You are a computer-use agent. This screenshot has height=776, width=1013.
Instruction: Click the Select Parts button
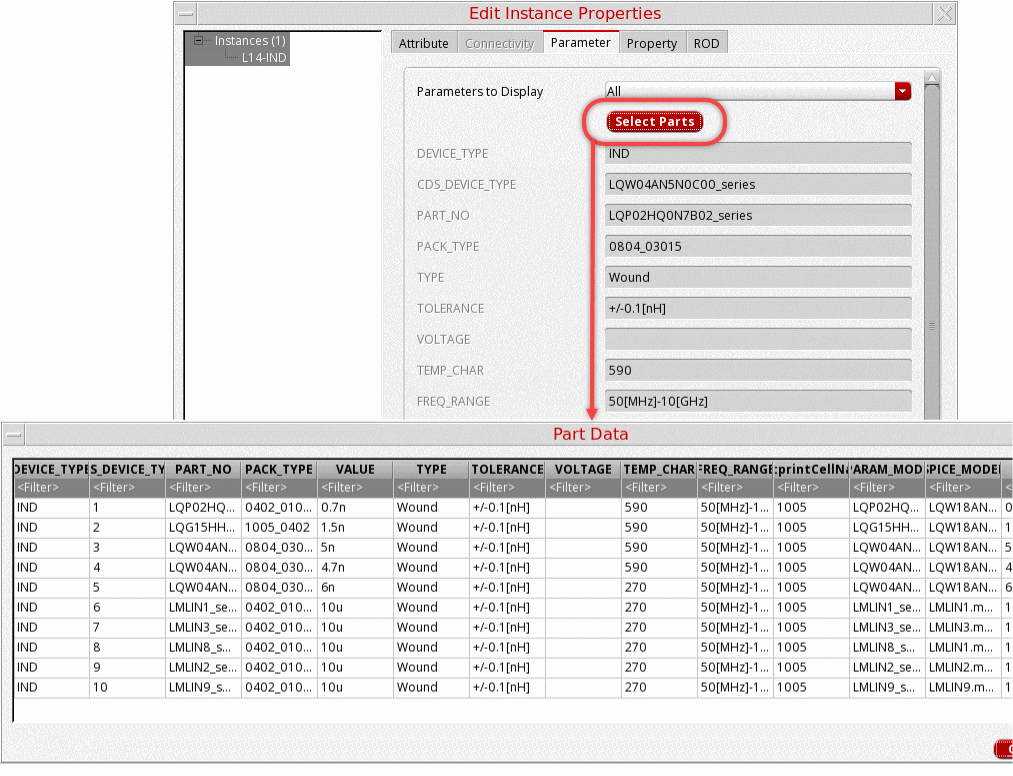pyautogui.click(x=654, y=121)
